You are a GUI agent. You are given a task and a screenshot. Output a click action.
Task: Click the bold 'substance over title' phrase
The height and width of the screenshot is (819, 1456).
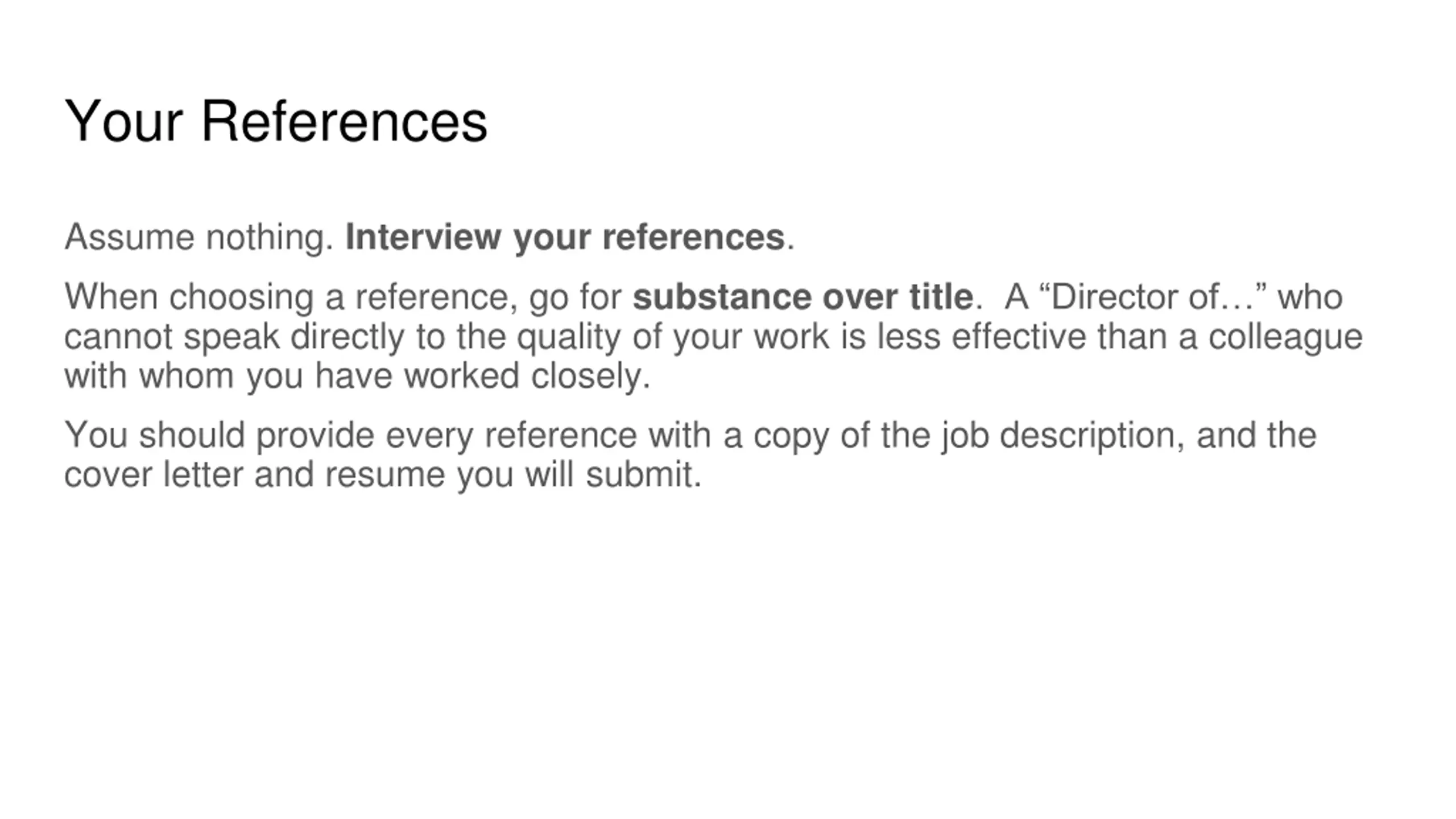point(803,297)
